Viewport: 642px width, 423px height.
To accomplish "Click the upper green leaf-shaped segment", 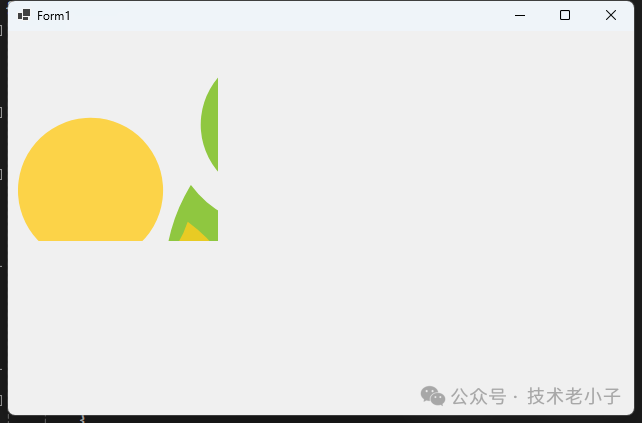I will (210, 124).
